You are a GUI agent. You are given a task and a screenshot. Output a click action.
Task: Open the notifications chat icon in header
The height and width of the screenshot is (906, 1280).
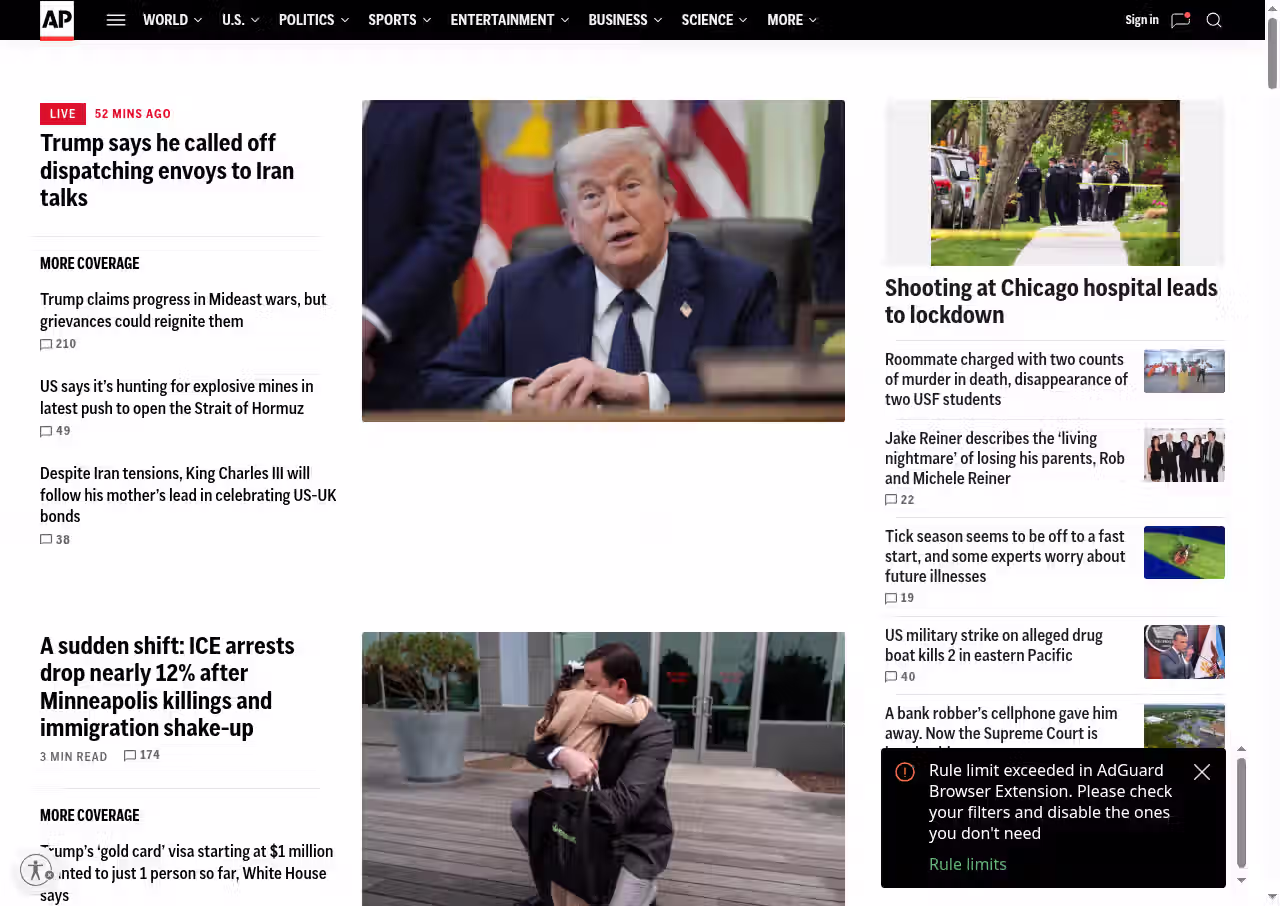(1180, 20)
